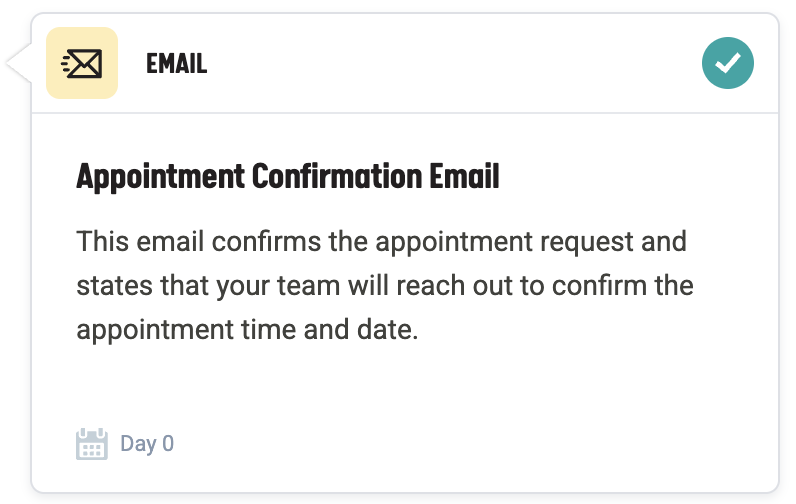
Task: Click the second description line starting "states that"
Action: (385, 286)
